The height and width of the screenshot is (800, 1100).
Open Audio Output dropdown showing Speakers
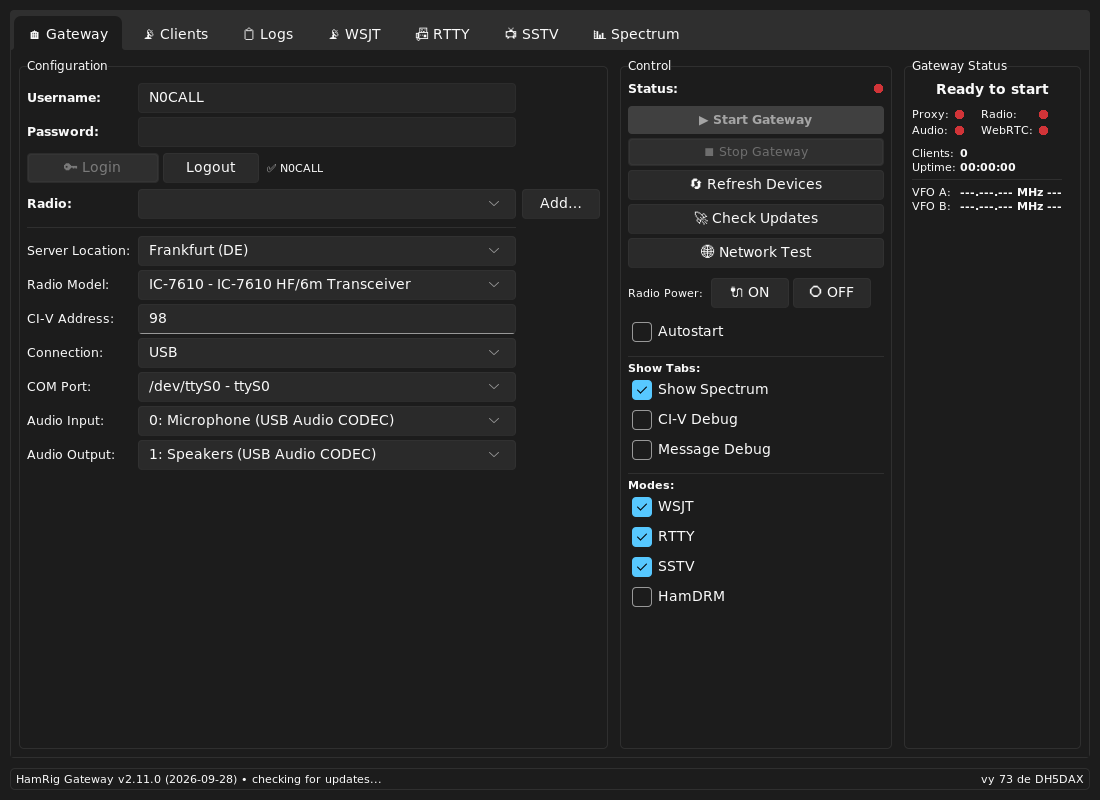click(327, 455)
